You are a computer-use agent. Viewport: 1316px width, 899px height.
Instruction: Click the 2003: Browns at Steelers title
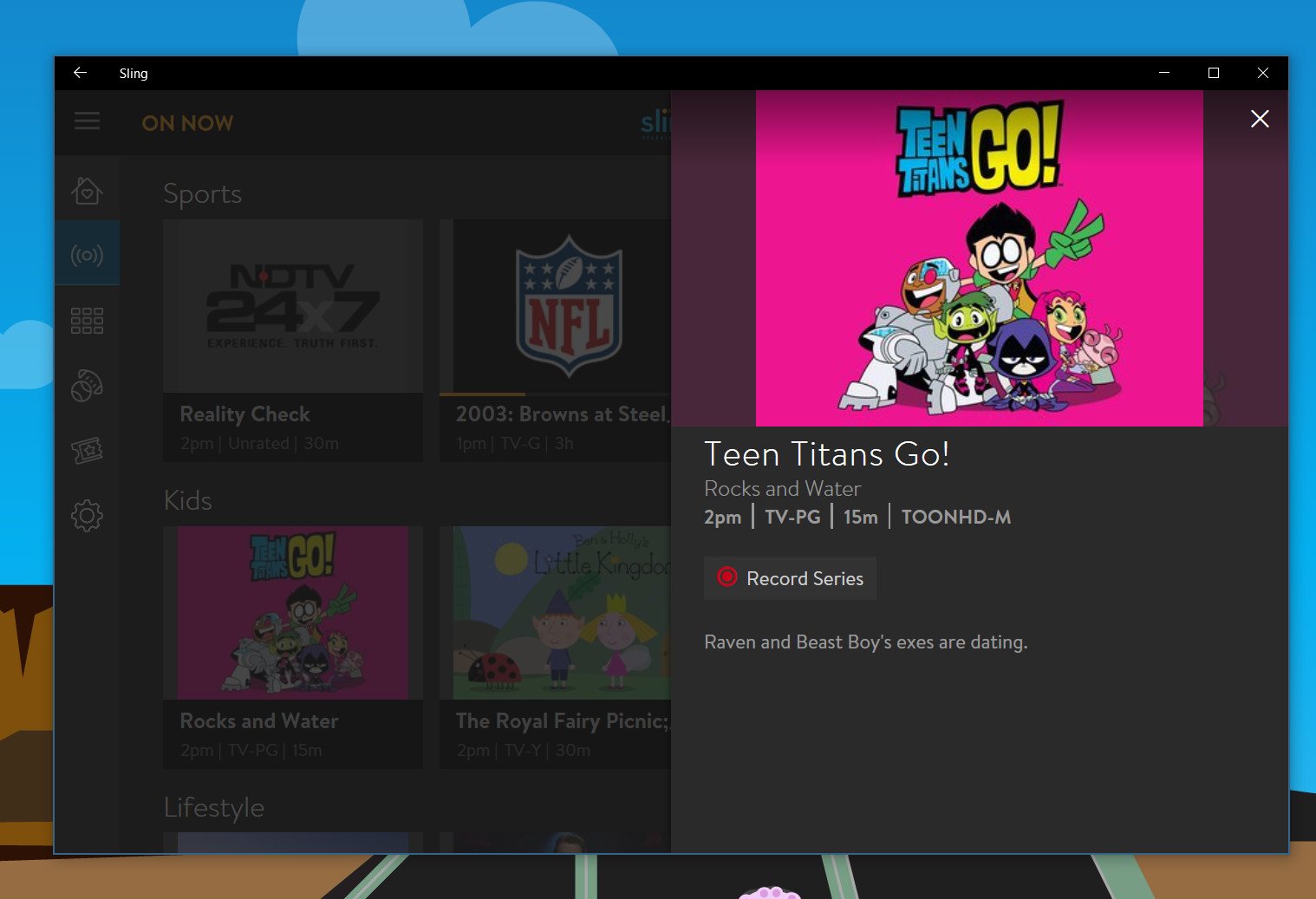tap(564, 414)
